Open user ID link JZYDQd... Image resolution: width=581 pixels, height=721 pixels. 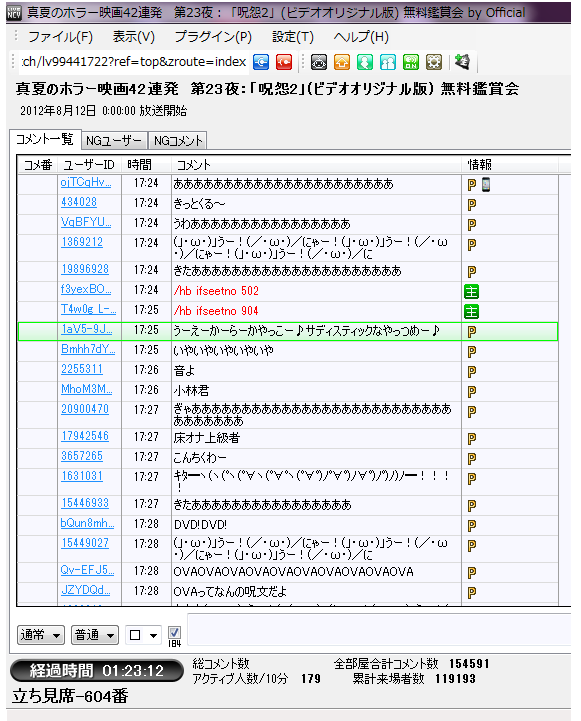85,590
